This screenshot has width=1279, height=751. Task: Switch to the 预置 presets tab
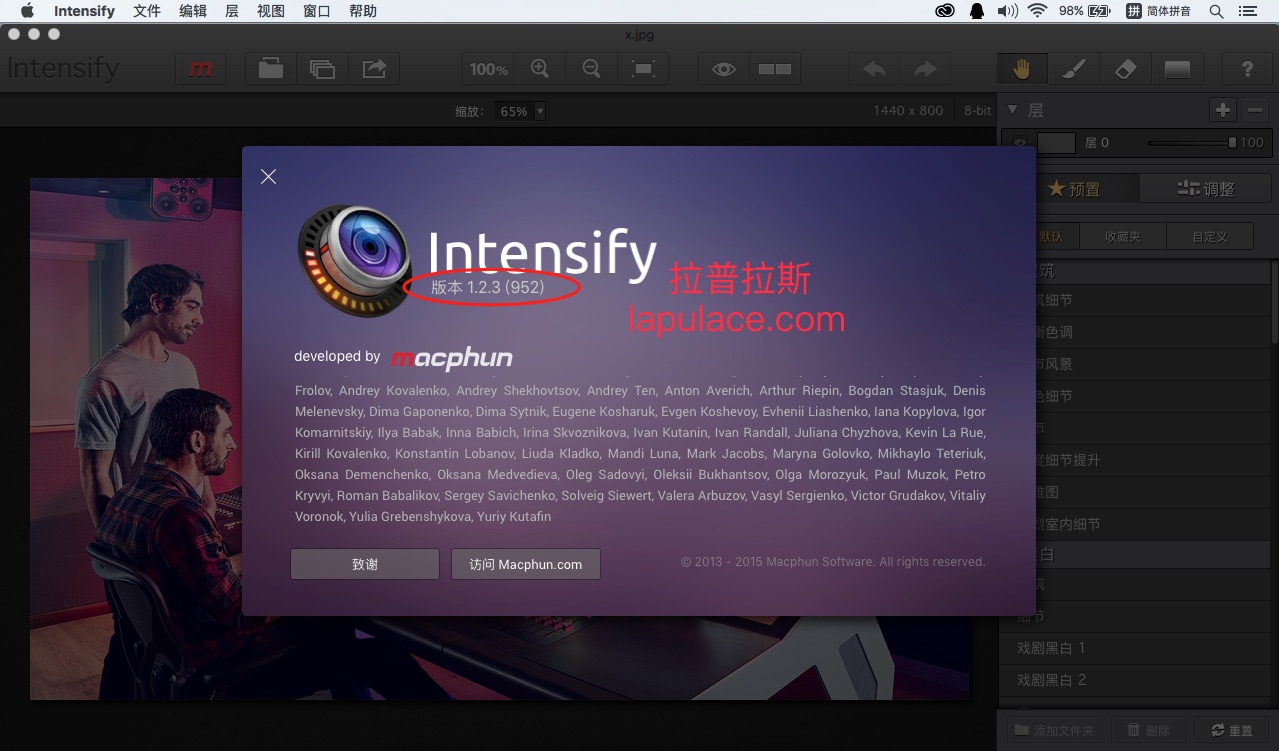[x=1073, y=188]
